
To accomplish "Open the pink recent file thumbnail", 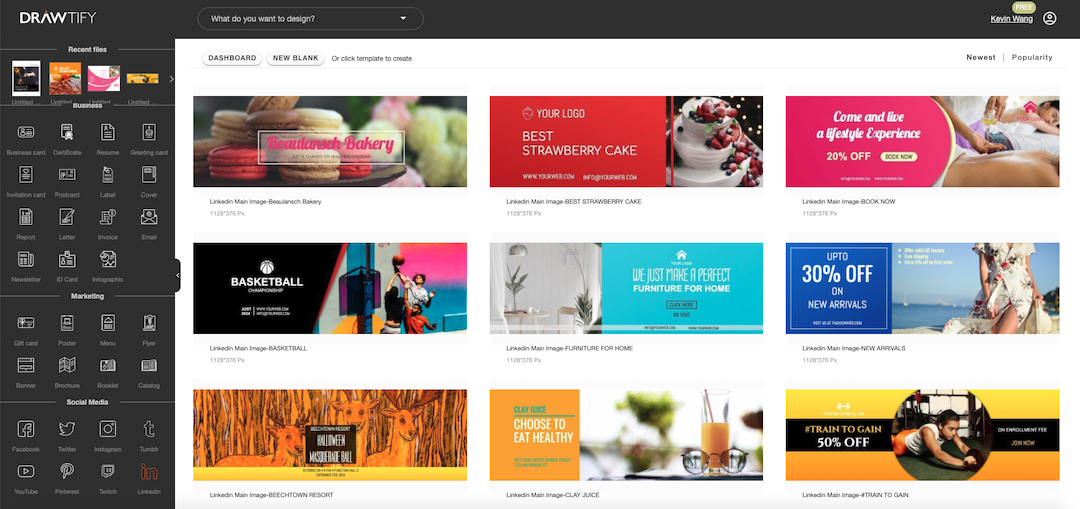I will pos(103,79).
